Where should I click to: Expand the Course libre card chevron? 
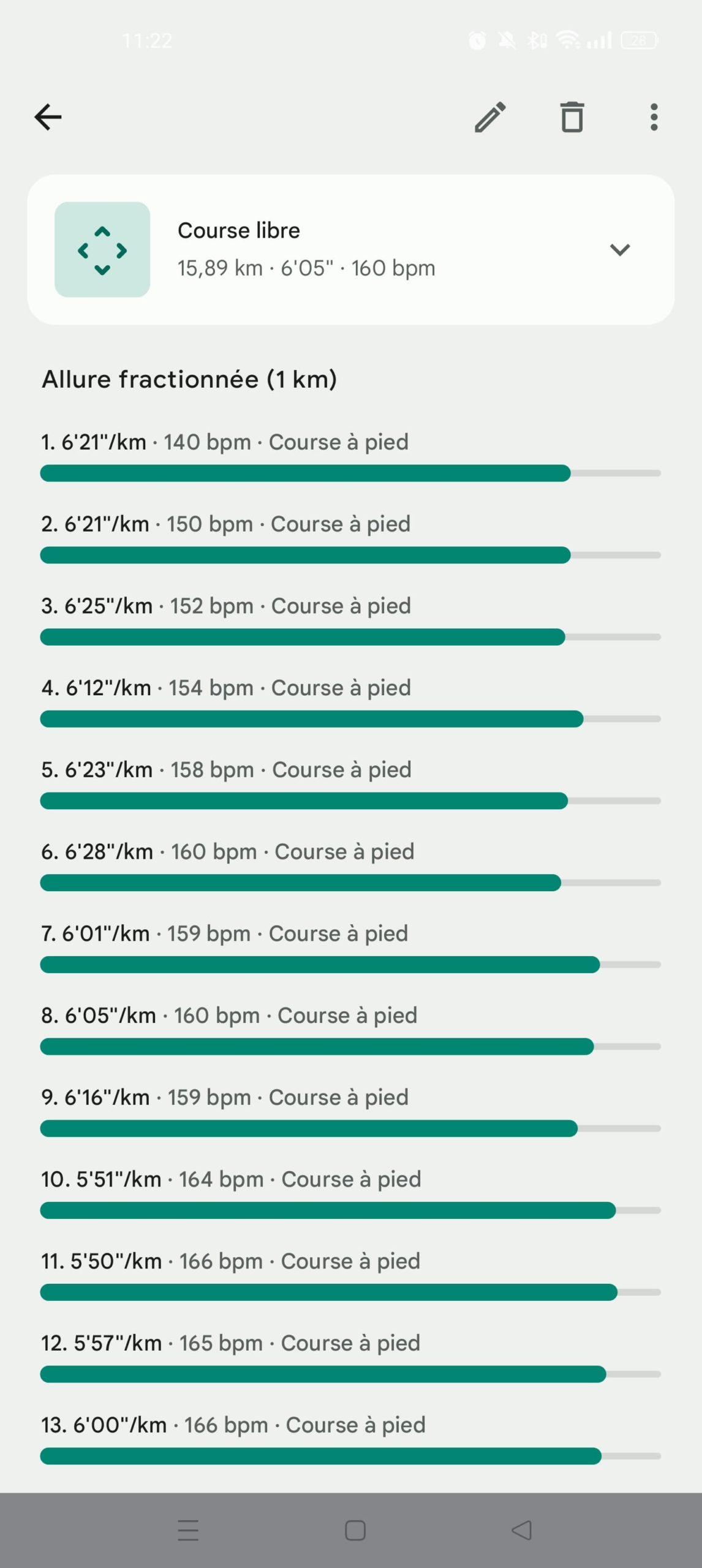point(620,250)
